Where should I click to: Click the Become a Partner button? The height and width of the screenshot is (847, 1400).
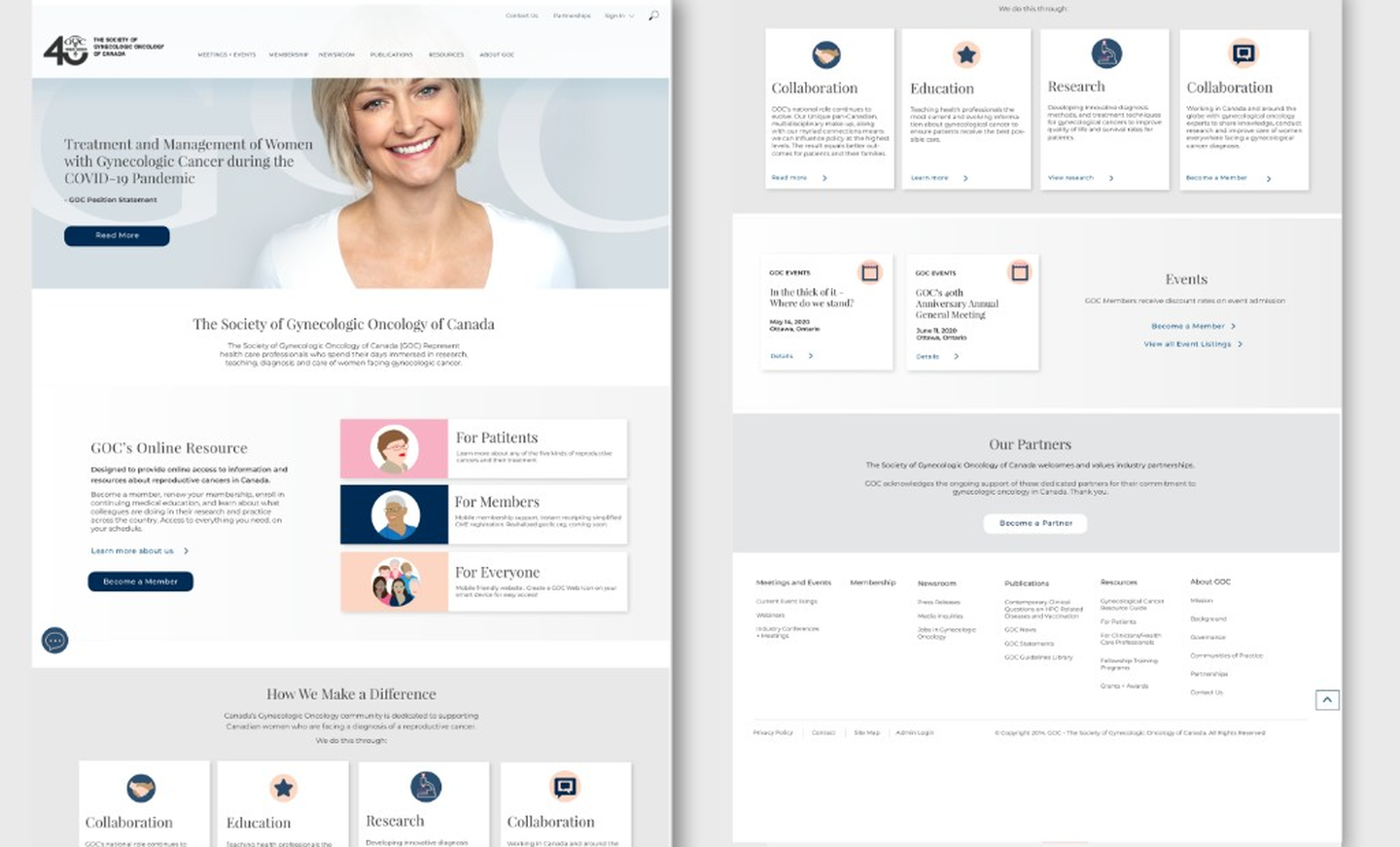point(1035,523)
